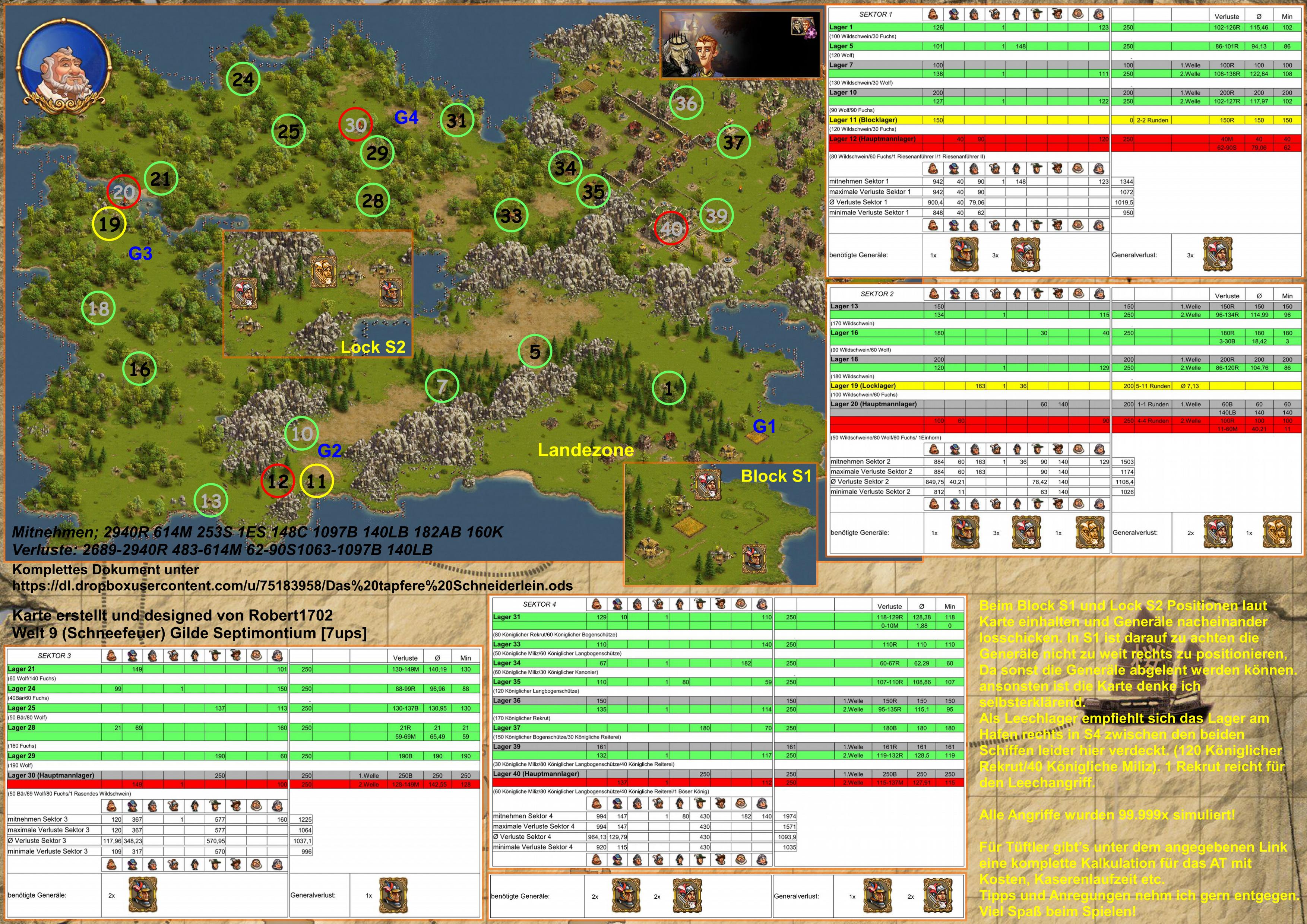This screenshot has width=1307, height=924.
Task: Click golden-masked general in Lock S2 inset
Action: (x=323, y=272)
